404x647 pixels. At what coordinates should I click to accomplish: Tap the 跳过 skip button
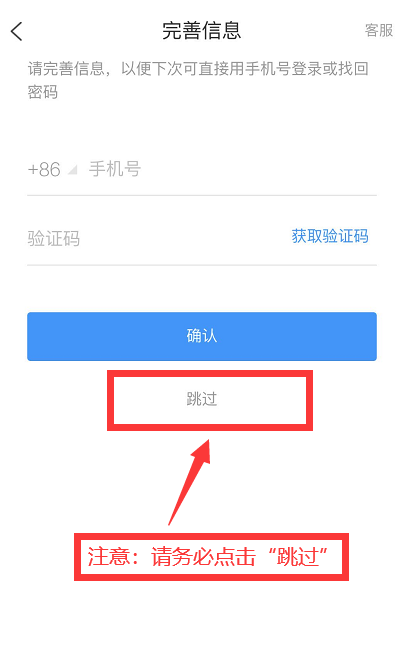[x=201, y=399]
